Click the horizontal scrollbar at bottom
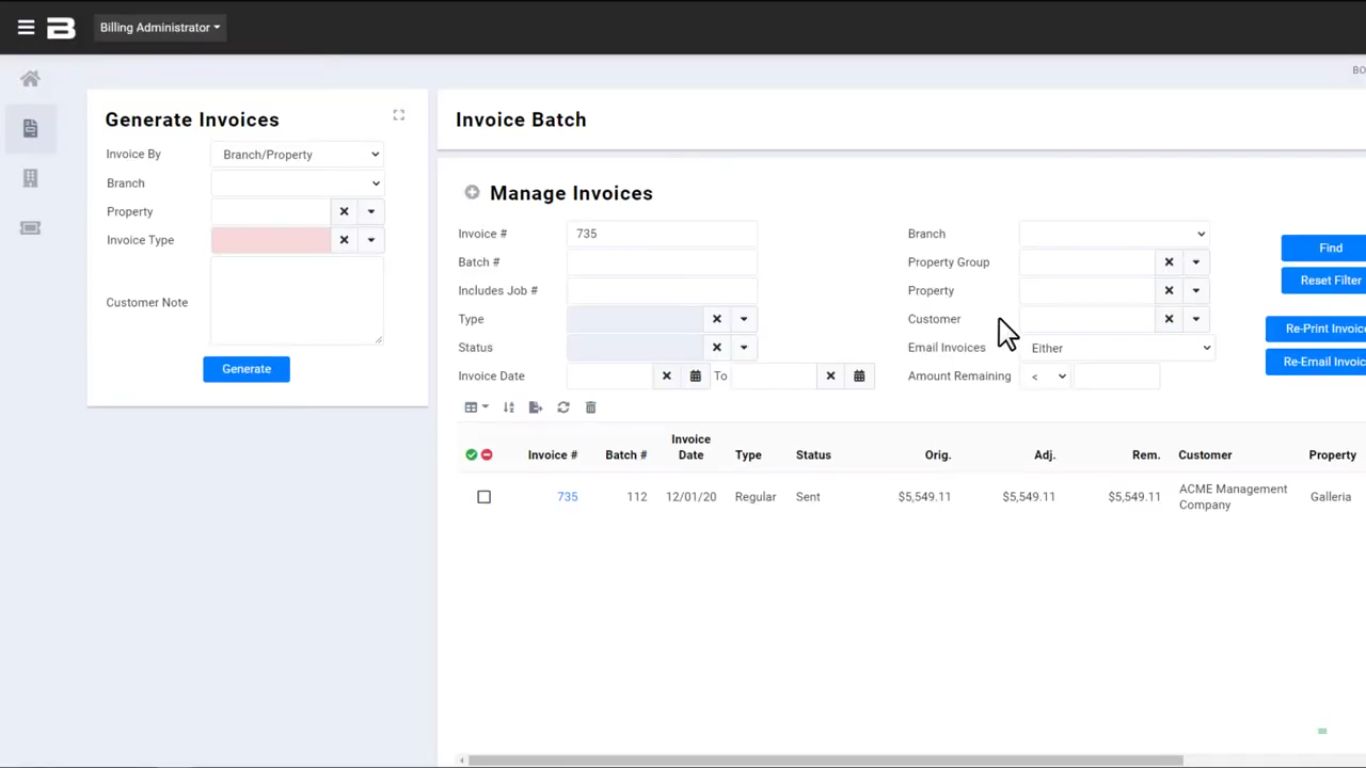 tap(825, 760)
